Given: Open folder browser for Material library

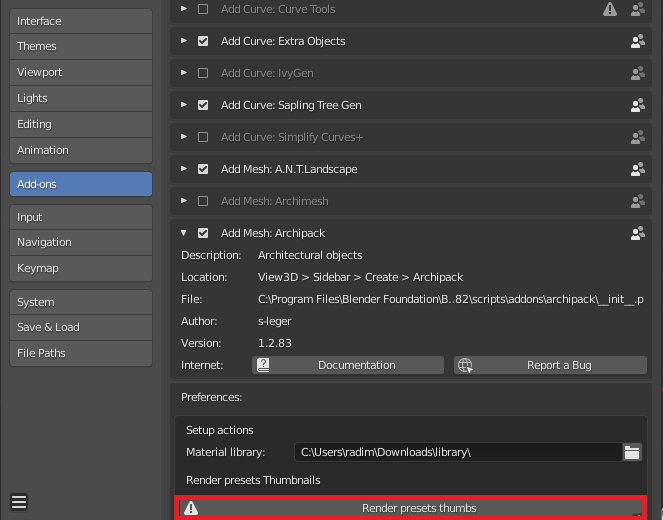Looking at the screenshot, I should (631, 452).
